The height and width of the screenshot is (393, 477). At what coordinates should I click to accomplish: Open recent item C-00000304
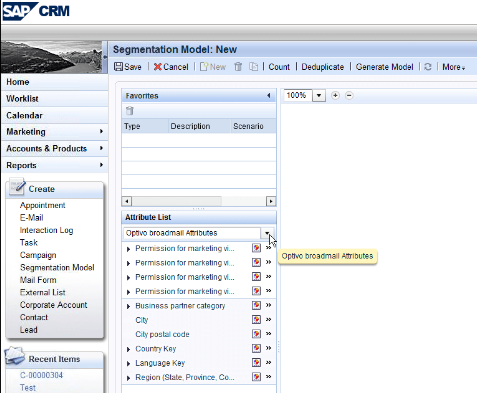click(x=41, y=375)
